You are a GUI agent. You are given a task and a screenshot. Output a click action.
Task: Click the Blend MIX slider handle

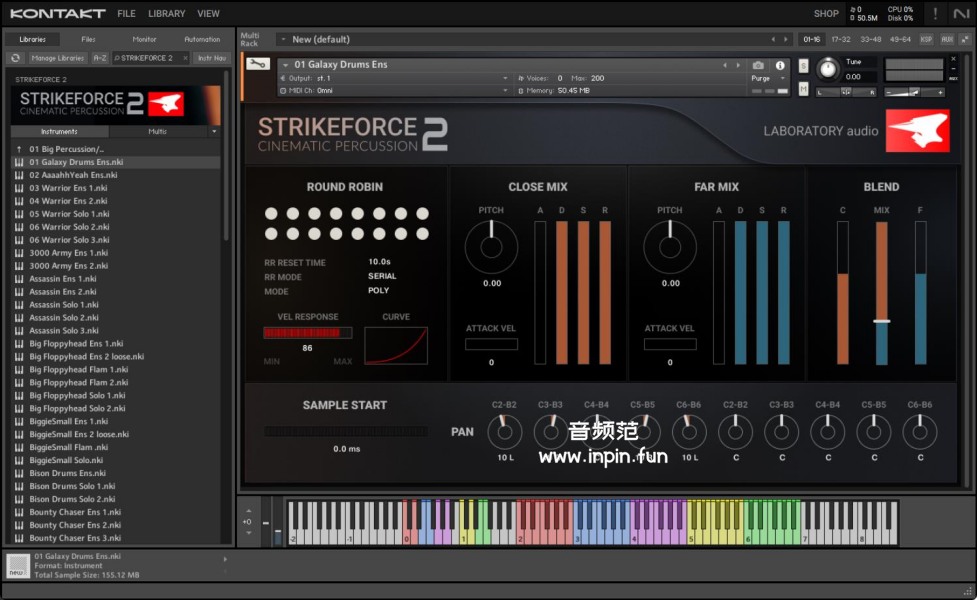coord(881,321)
